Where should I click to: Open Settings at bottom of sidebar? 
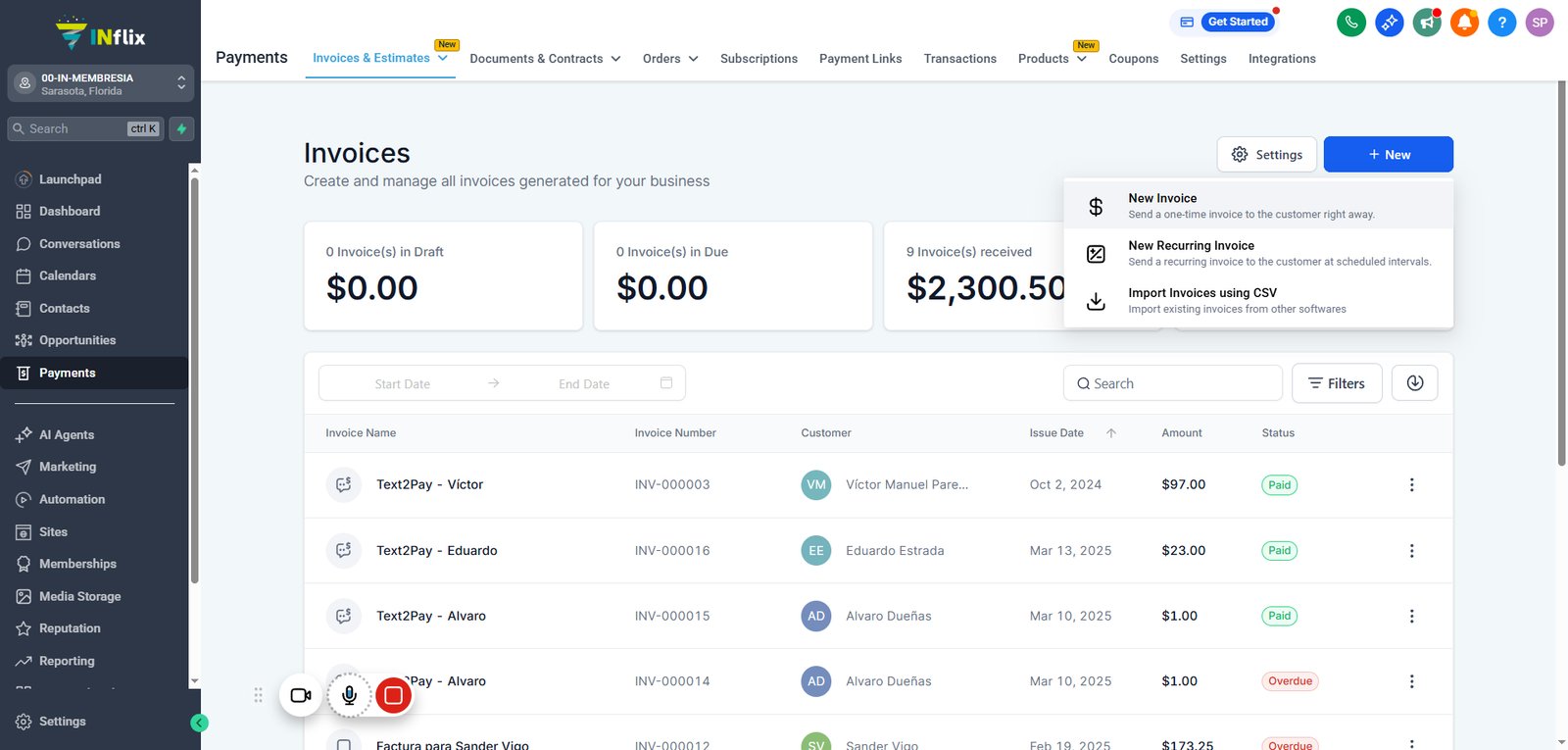62,722
